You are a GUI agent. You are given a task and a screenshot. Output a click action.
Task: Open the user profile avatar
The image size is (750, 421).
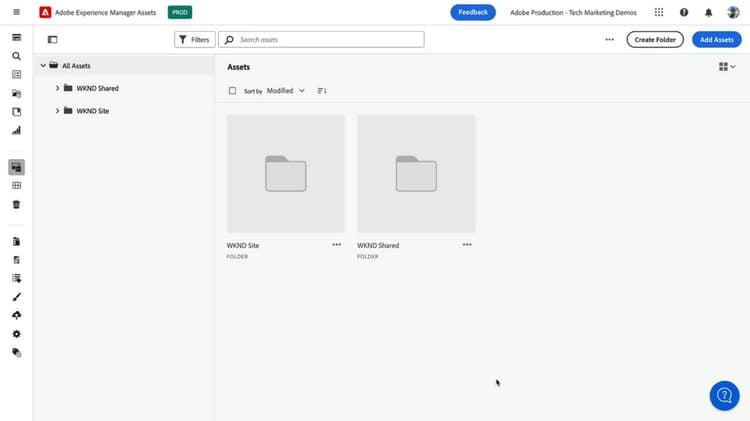coord(733,12)
